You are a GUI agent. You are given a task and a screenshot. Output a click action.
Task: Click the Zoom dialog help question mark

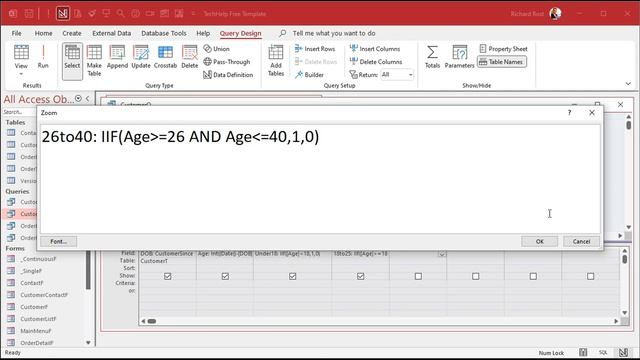point(569,113)
